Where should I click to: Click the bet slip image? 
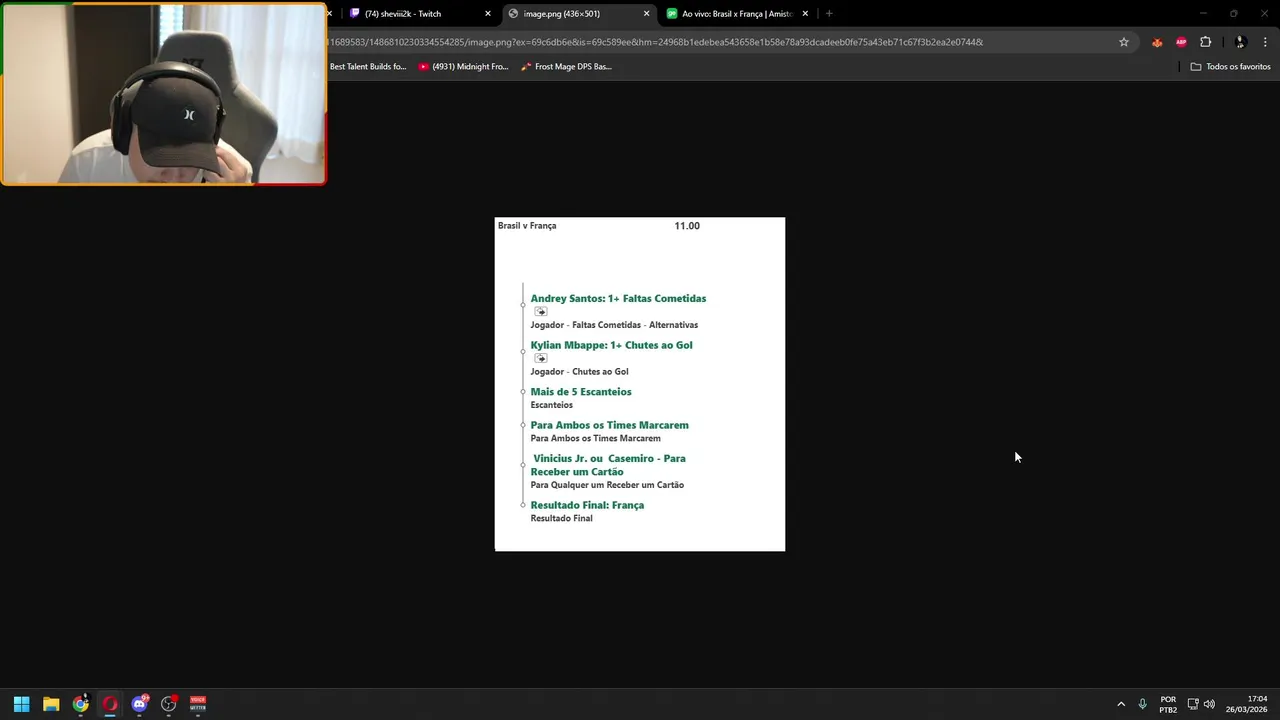pos(640,384)
